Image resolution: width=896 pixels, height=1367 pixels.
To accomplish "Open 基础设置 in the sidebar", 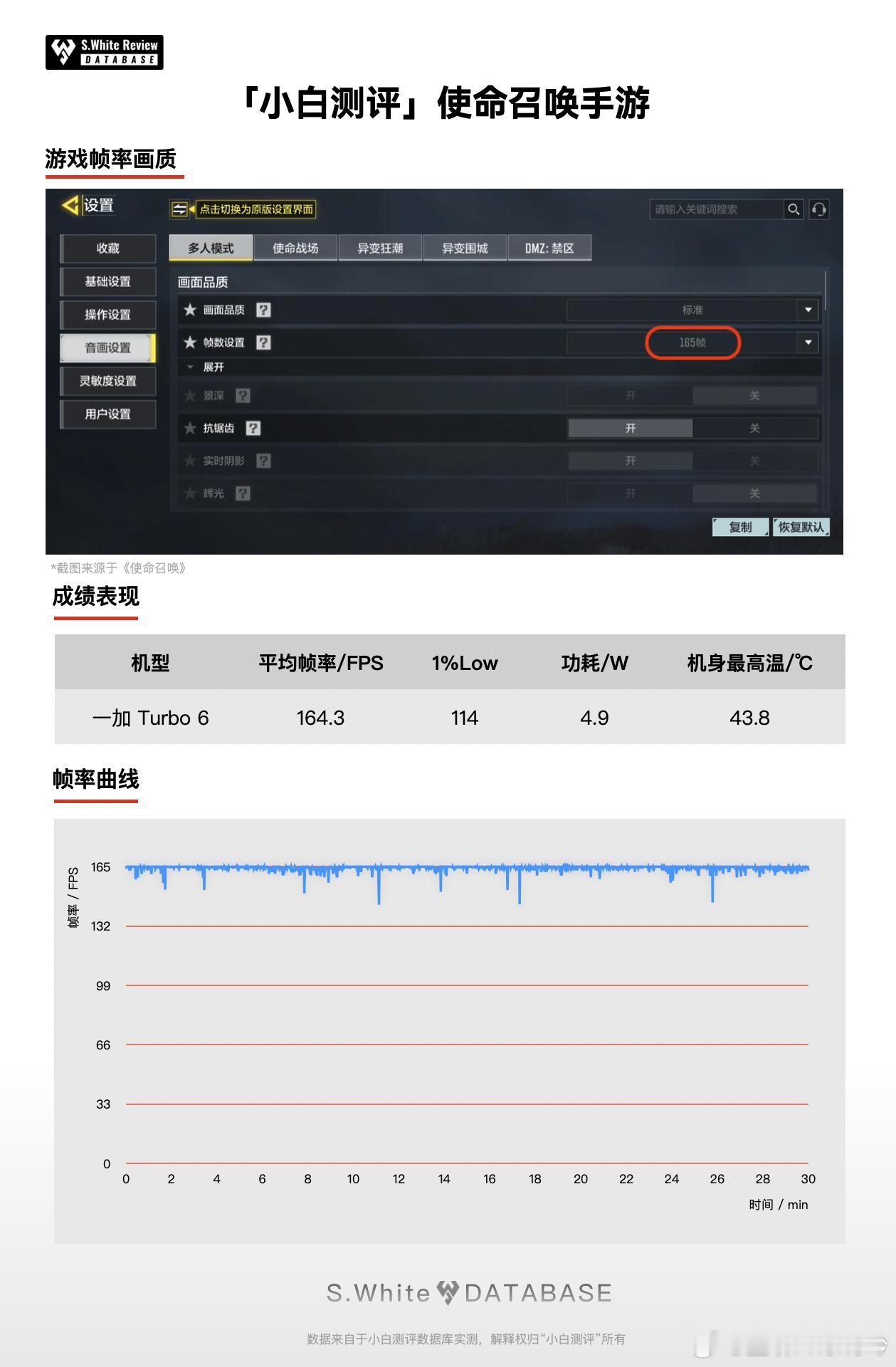I will tap(108, 281).
